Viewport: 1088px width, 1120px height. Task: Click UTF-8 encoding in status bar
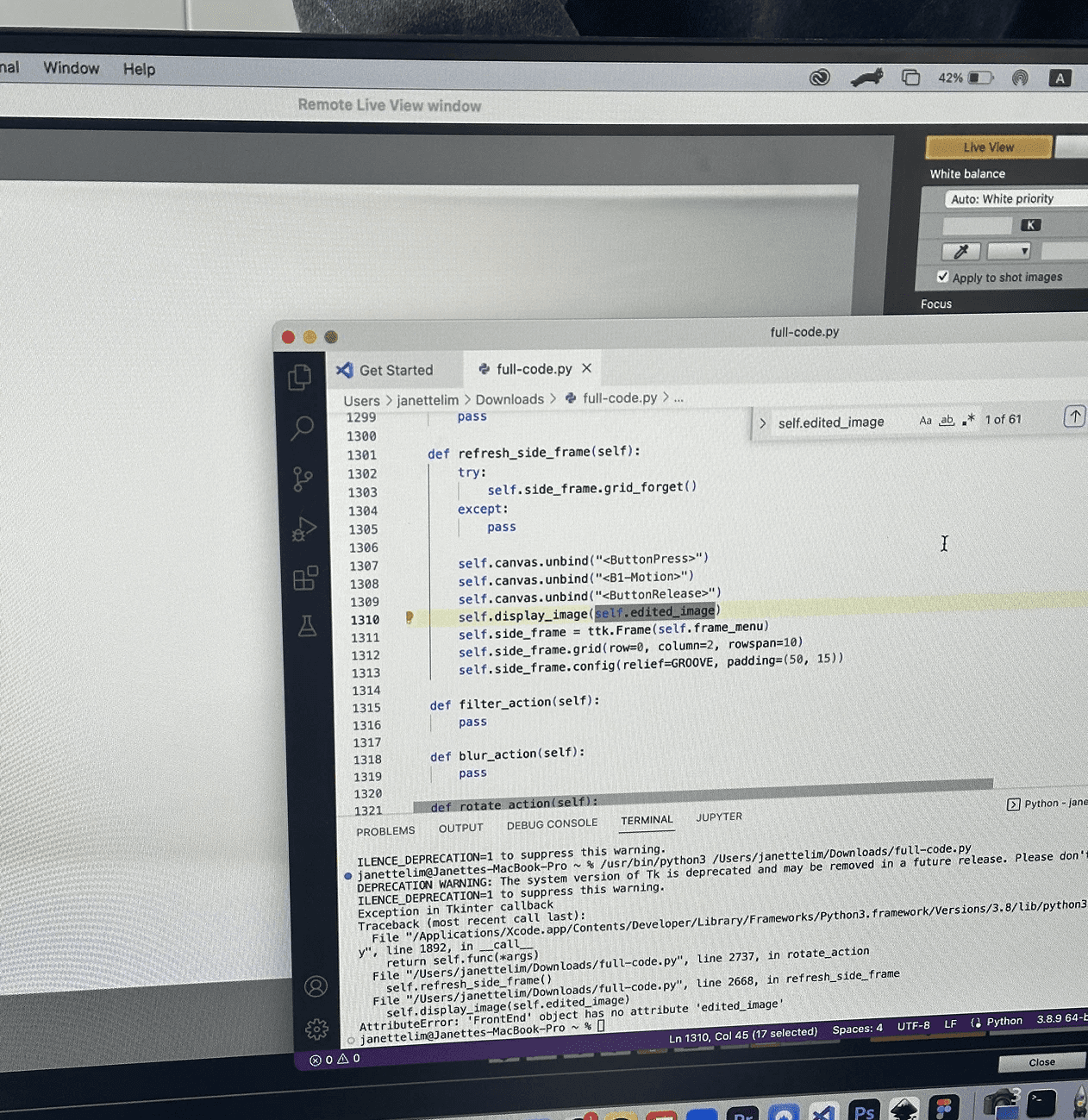(x=913, y=1026)
